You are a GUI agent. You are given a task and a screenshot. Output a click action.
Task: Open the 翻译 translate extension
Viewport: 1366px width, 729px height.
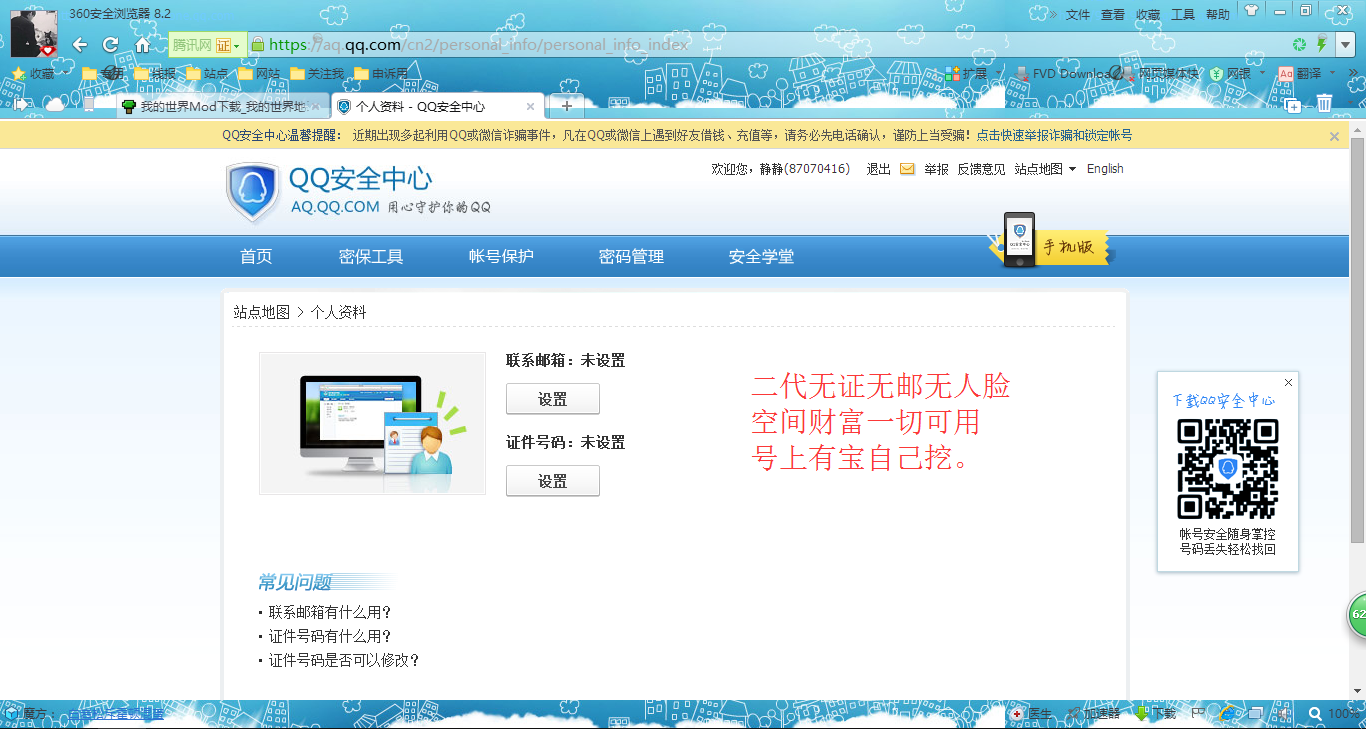point(1300,74)
